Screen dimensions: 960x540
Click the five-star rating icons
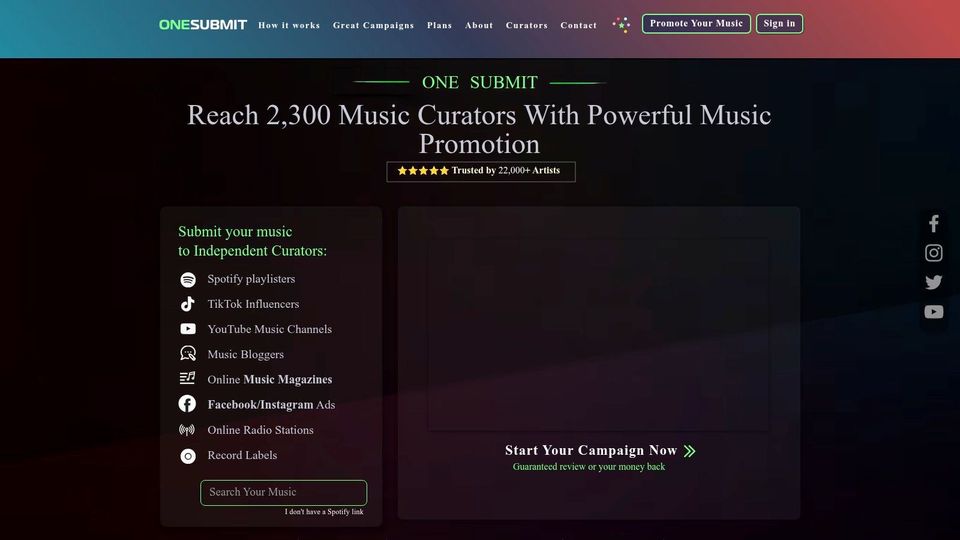(423, 171)
